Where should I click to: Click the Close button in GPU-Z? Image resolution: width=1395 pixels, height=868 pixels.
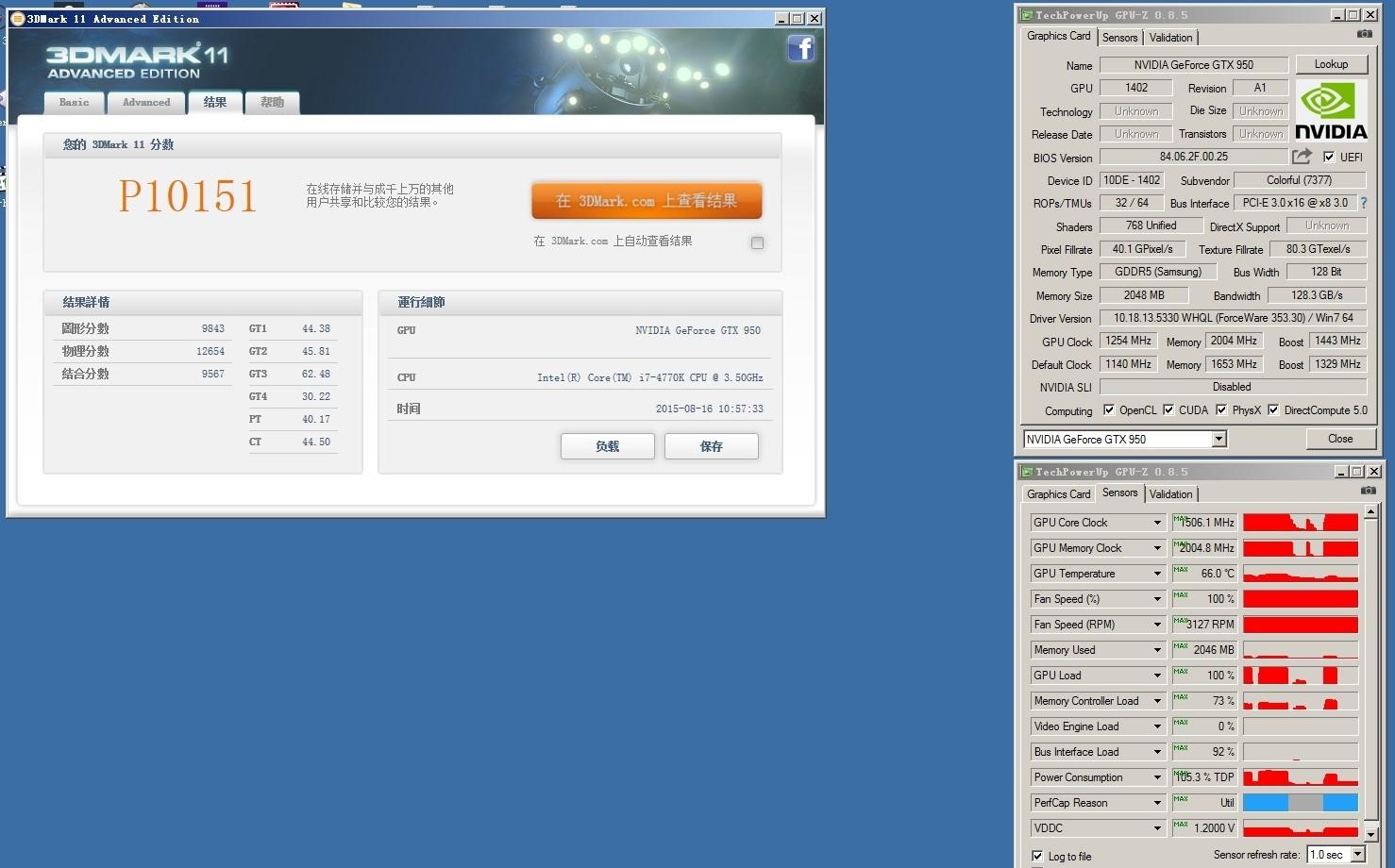(x=1340, y=439)
